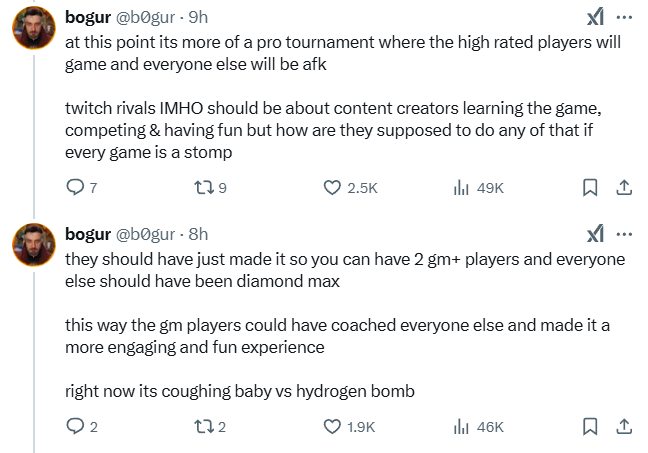The height and width of the screenshot is (453, 648).
Task: Share the second tweet
Action: coord(622,427)
